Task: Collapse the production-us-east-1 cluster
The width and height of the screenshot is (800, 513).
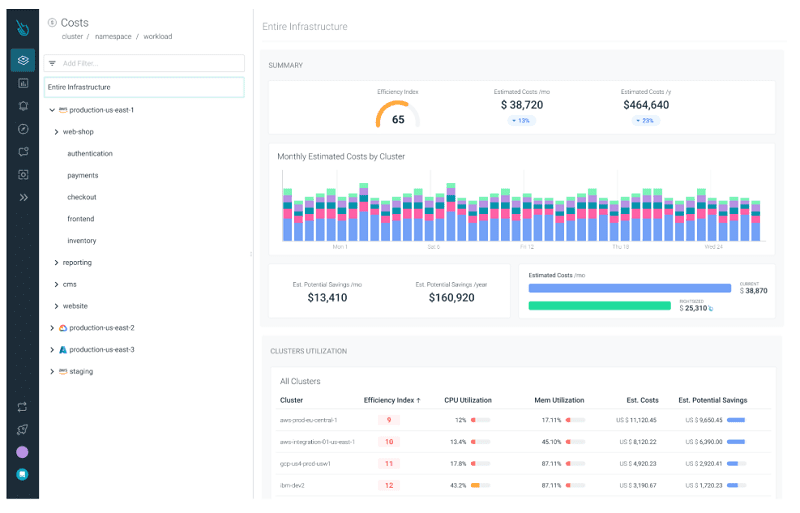Action: 52,110
